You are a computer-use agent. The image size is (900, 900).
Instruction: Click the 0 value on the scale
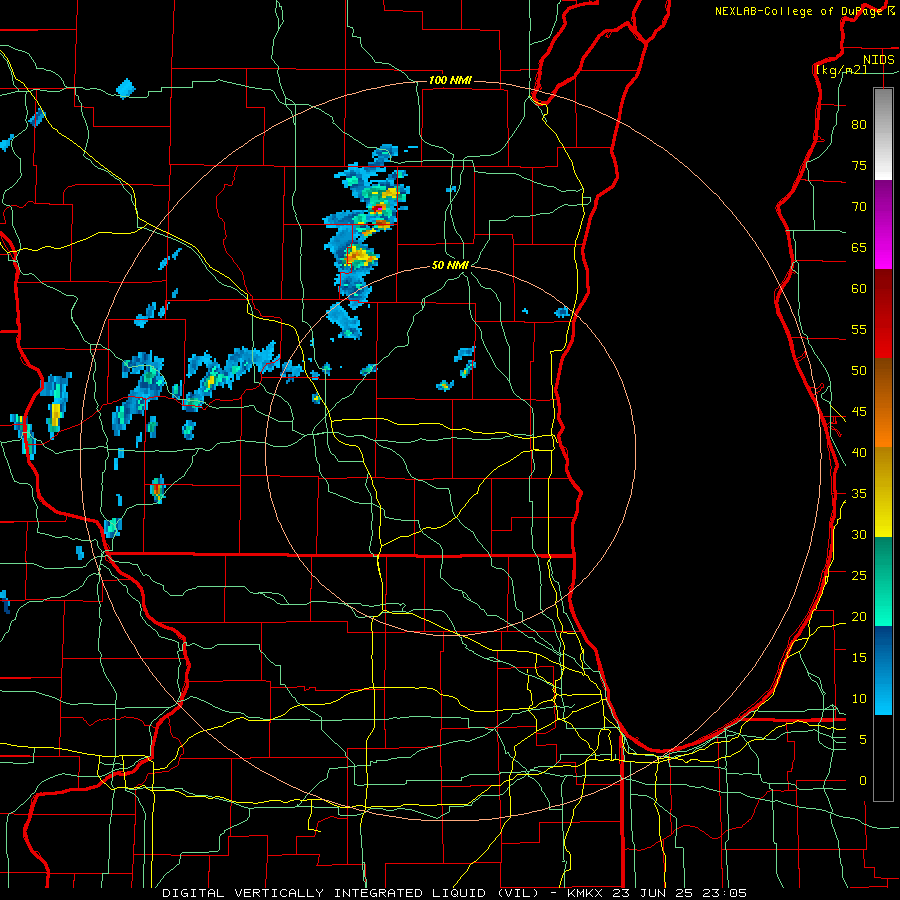(863, 781)
